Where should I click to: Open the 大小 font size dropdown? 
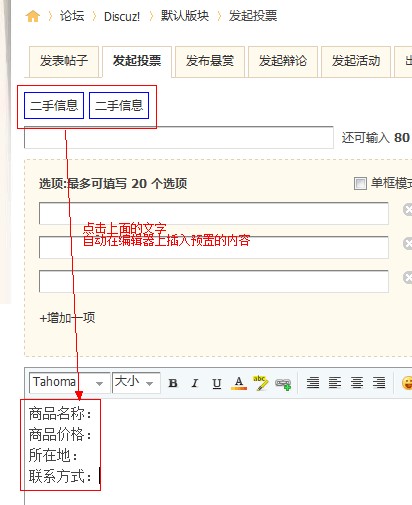click(136, 383)
